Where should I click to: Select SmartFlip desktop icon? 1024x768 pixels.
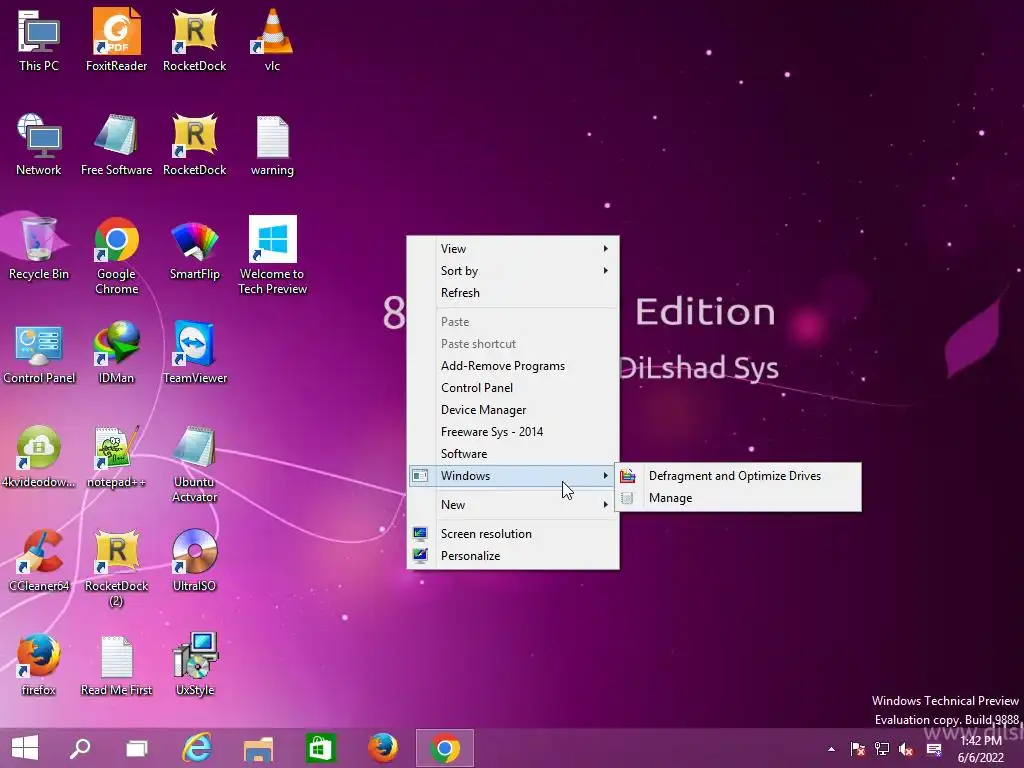[x=195, y=249]
